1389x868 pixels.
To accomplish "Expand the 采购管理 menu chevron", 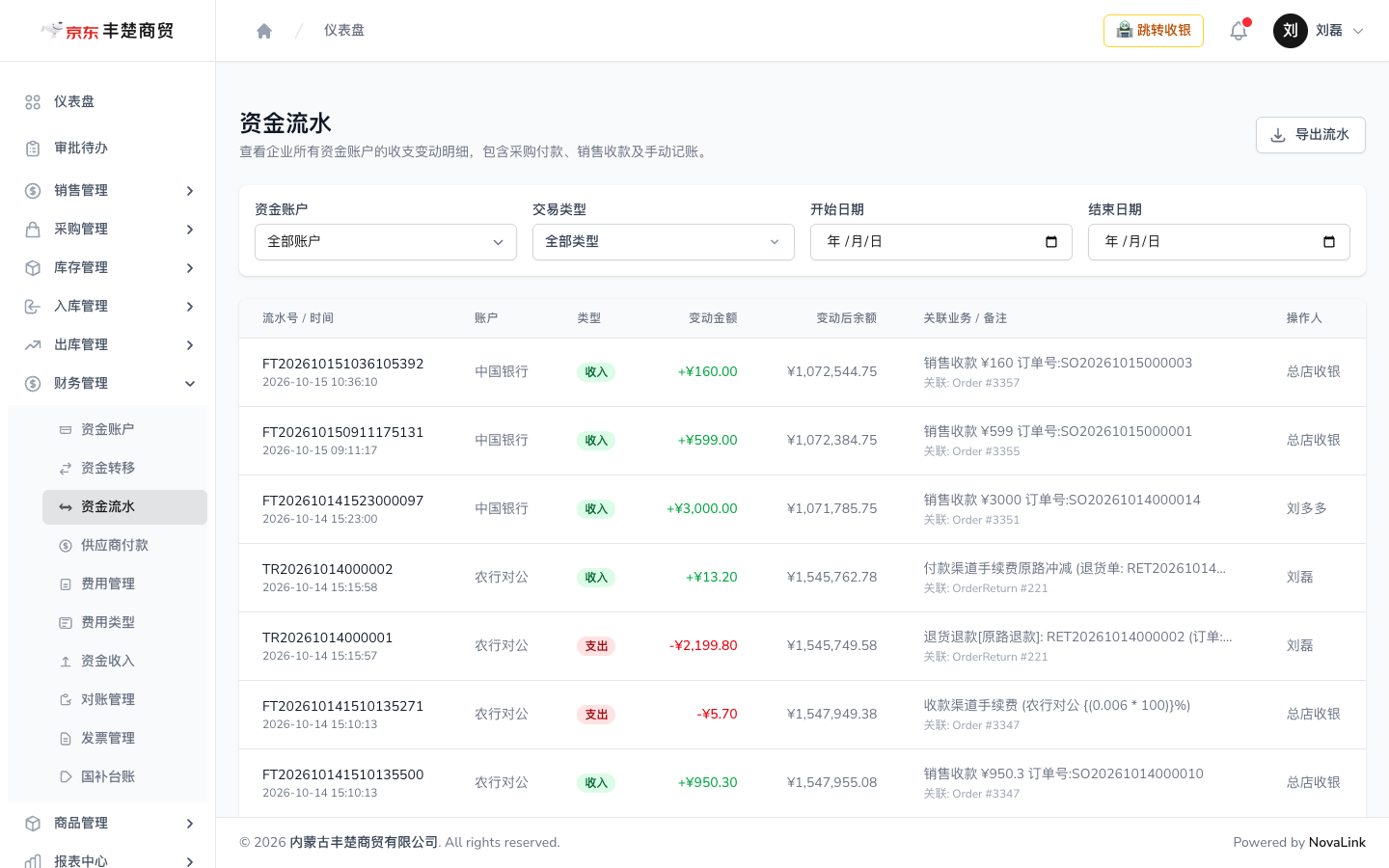I will [x=190, y=230].
